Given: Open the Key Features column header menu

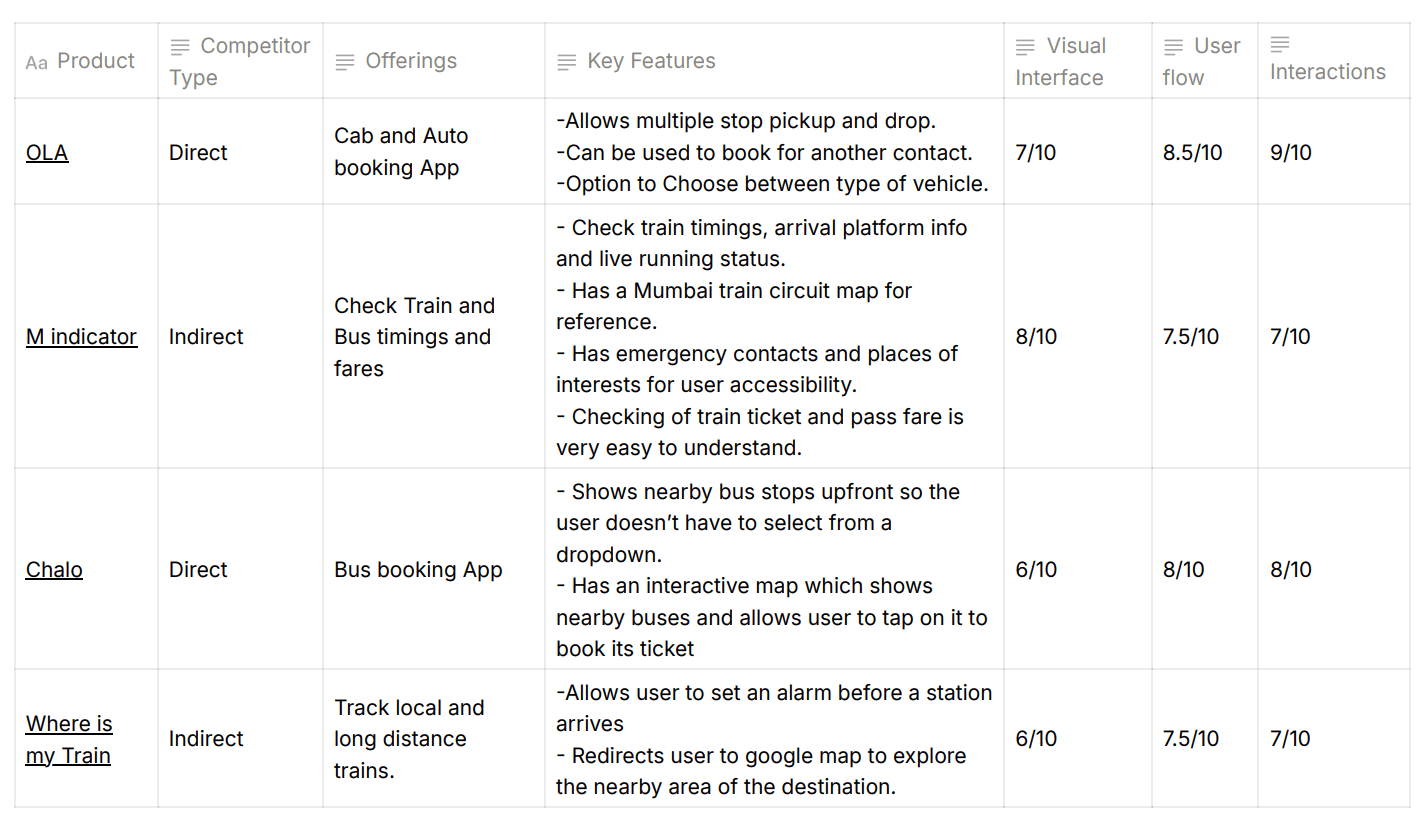Looking at the screenshot, I should pos(651,61).
